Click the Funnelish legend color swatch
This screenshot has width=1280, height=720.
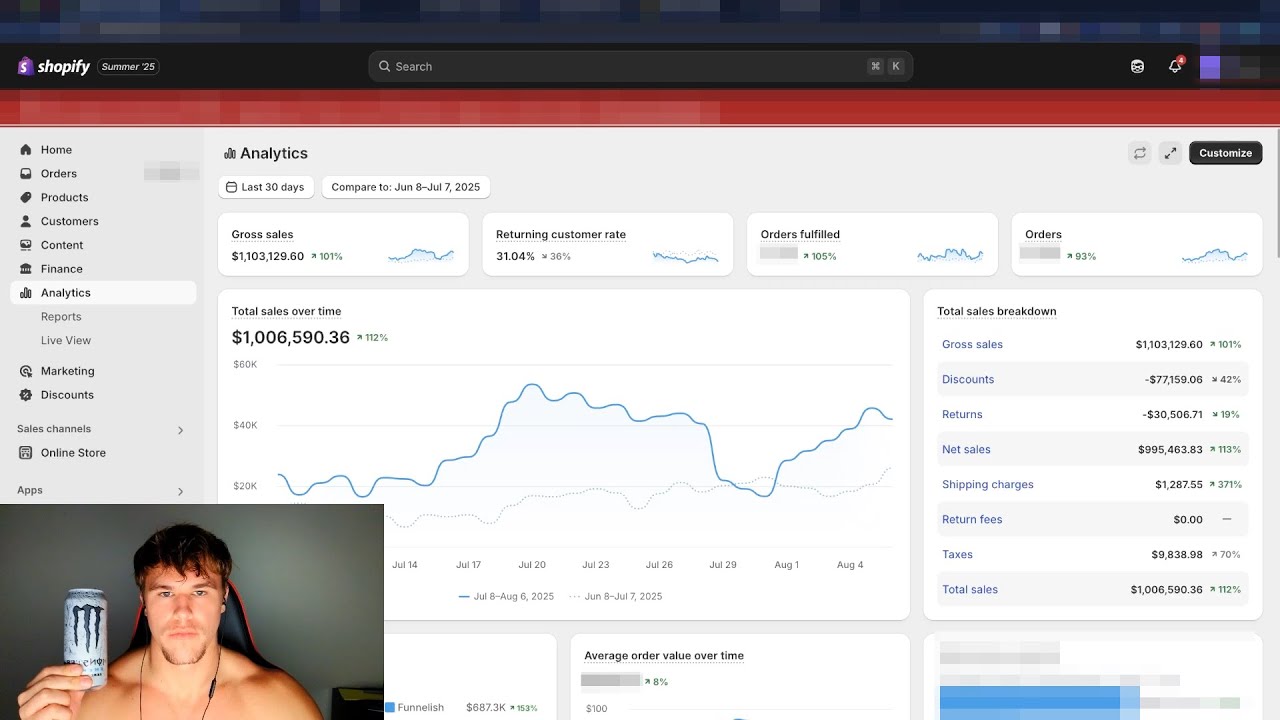[x=390, y=708]
